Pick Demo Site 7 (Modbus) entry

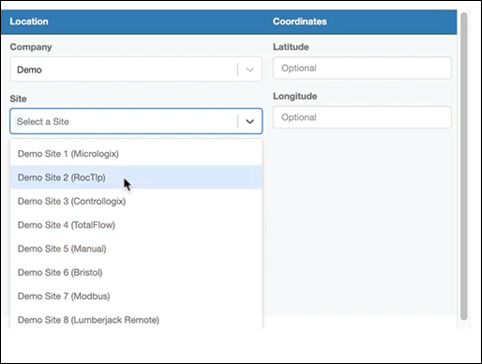136,296
